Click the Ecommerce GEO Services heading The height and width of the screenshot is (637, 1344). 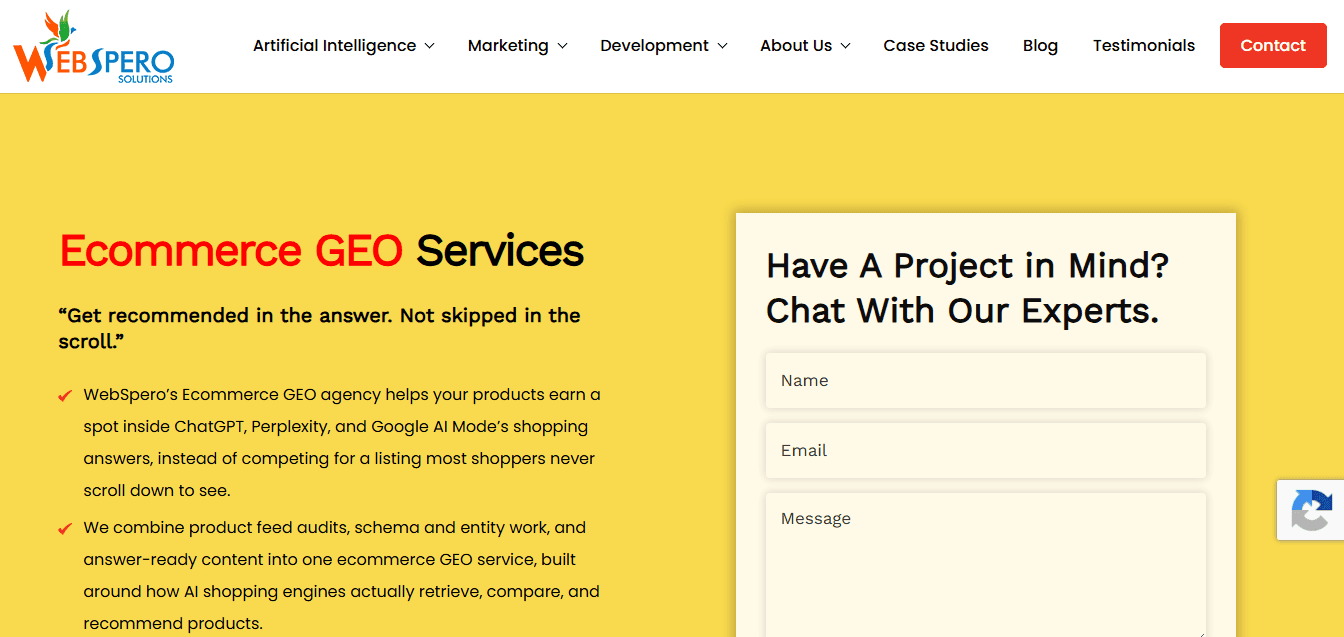pos(321,251)
